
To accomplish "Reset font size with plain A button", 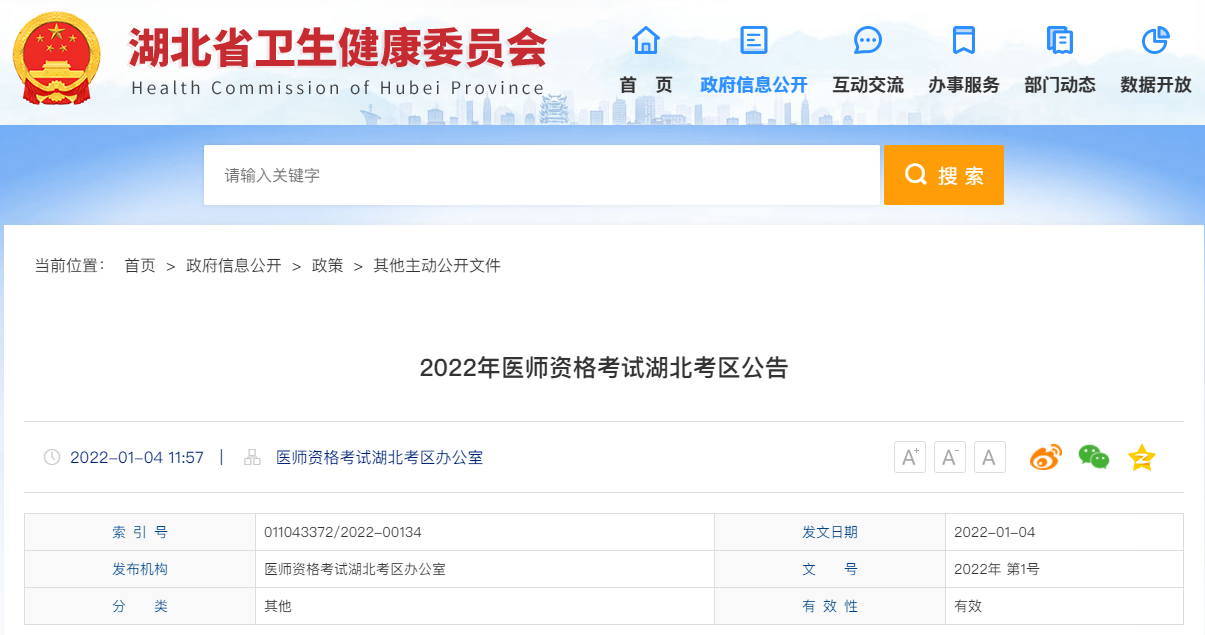I will [x=989, y=457].
